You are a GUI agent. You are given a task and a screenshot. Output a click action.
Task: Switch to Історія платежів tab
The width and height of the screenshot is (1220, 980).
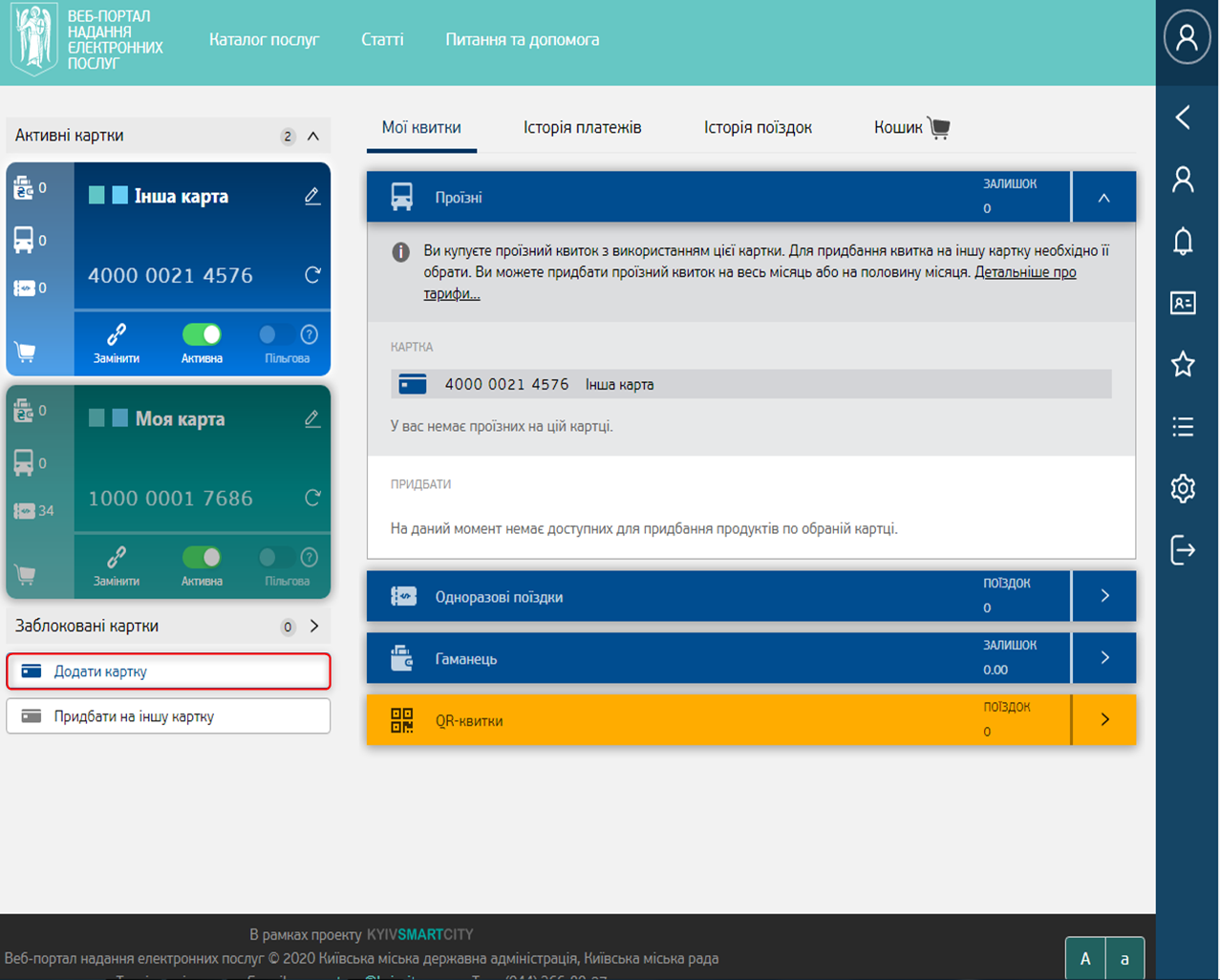tap(582, 127)
